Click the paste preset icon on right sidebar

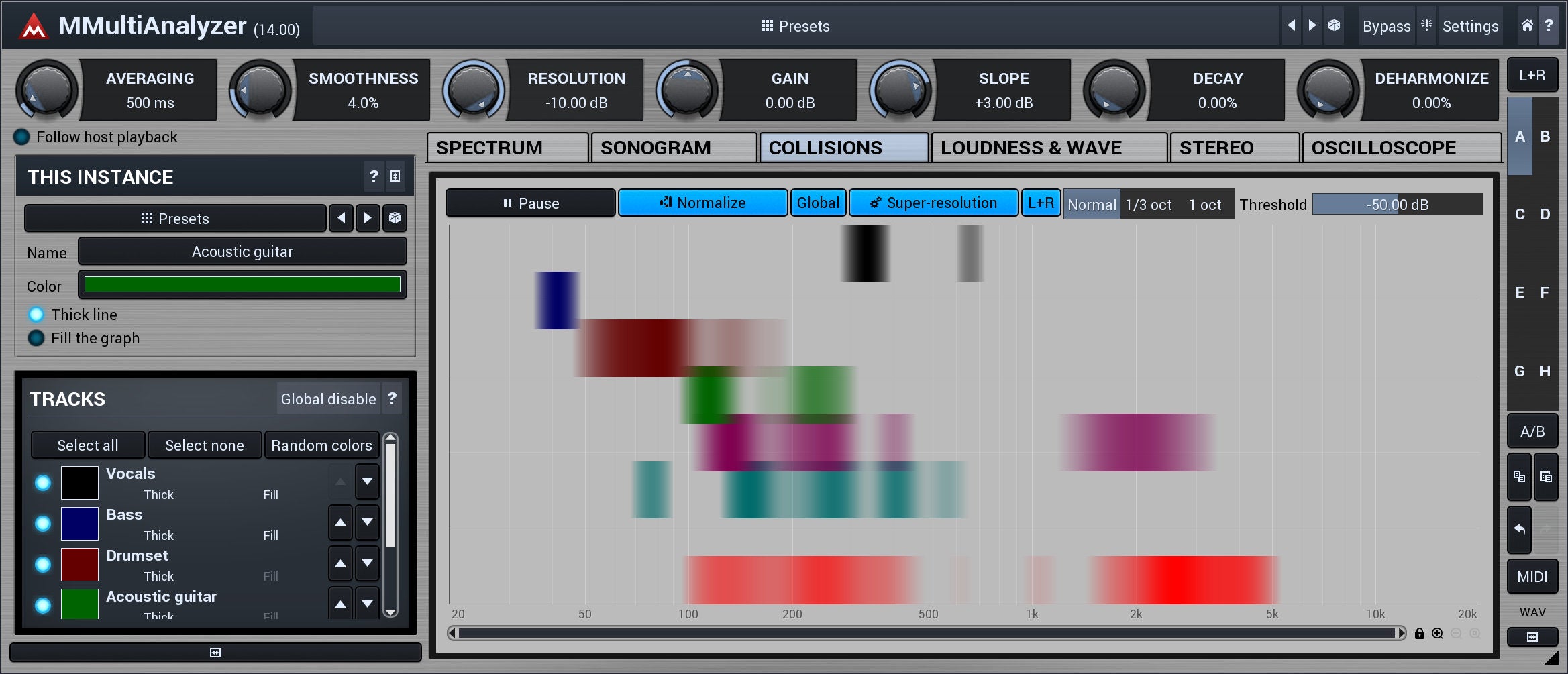coord(1546,477)
